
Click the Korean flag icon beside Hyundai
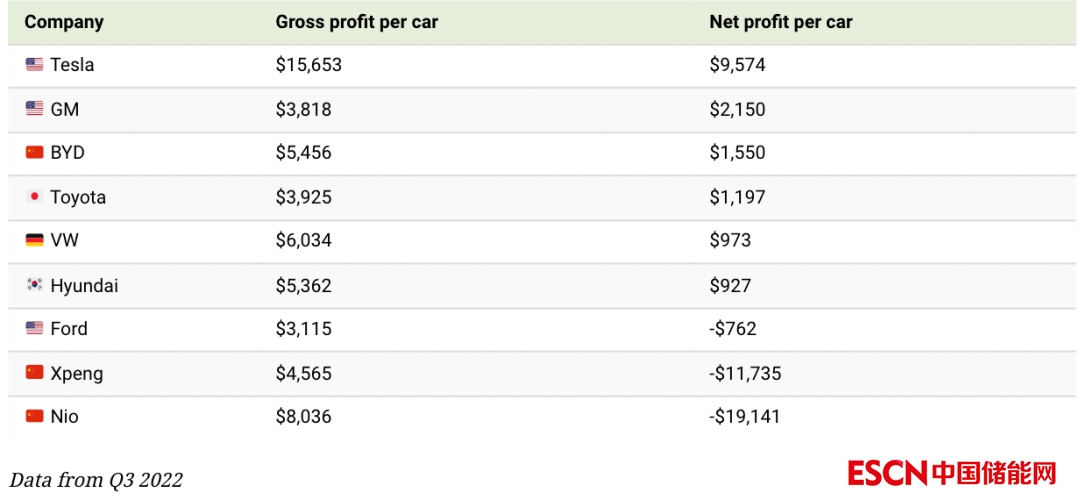(35, 285)
